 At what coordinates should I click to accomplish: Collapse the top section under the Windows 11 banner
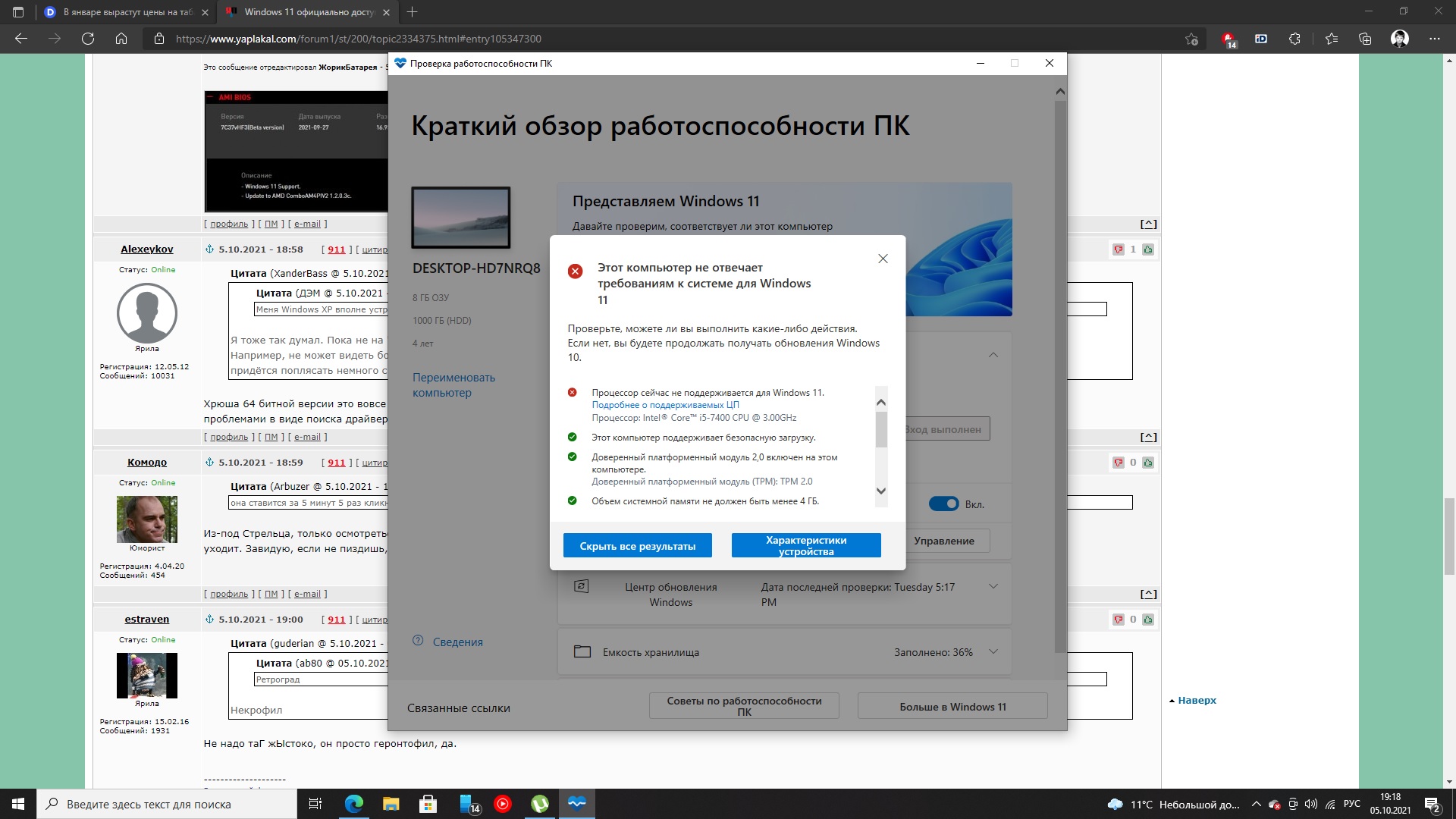tap(993, 355)
